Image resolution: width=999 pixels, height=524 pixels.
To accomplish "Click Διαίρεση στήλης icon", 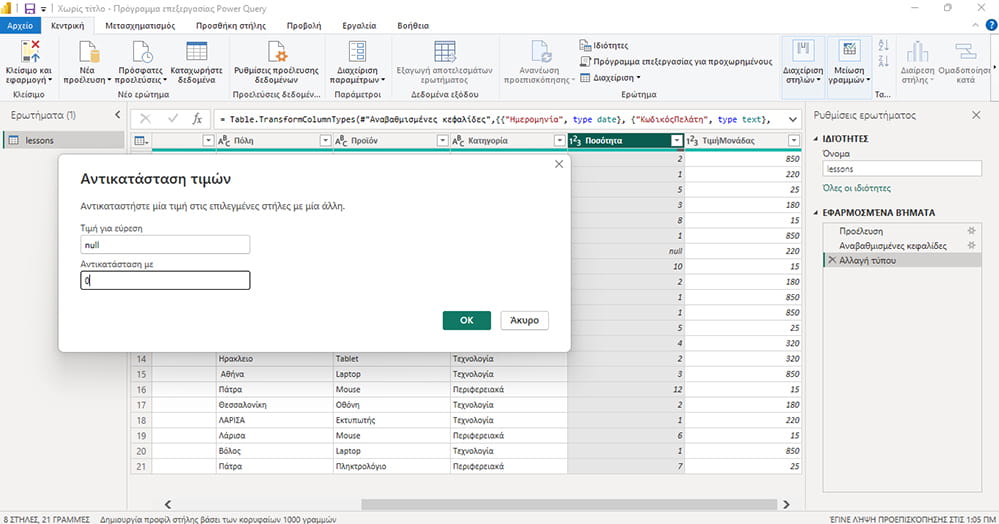I will pyautogui.click(x=917, y=51).
